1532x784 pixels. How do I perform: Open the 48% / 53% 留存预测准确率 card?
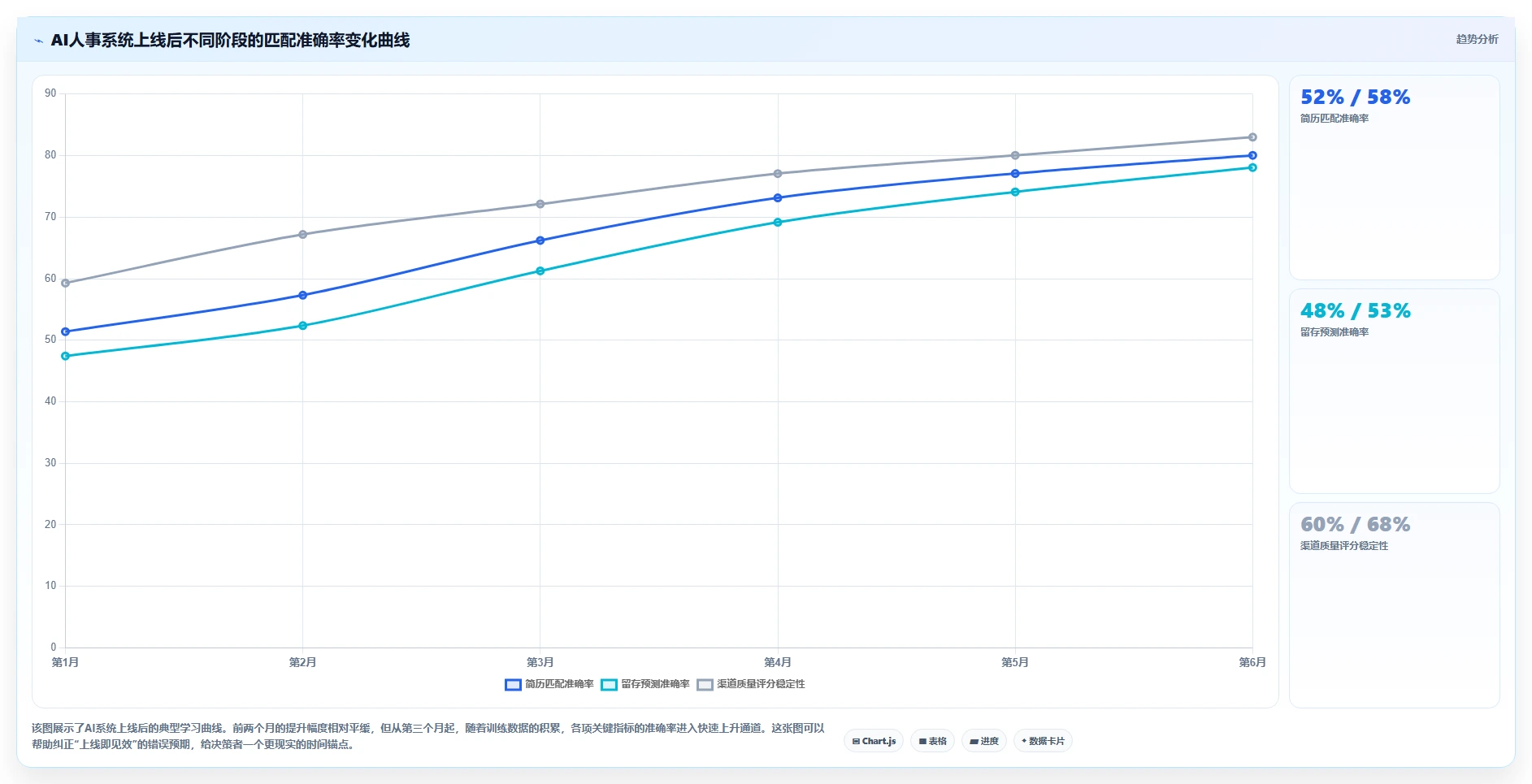pos(1394,392)
